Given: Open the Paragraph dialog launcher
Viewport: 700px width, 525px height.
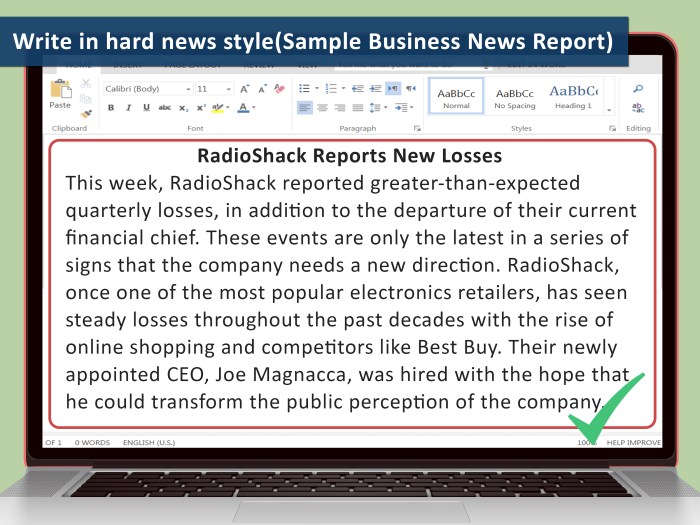Looking at the screenshot, I should click(417, 129).
